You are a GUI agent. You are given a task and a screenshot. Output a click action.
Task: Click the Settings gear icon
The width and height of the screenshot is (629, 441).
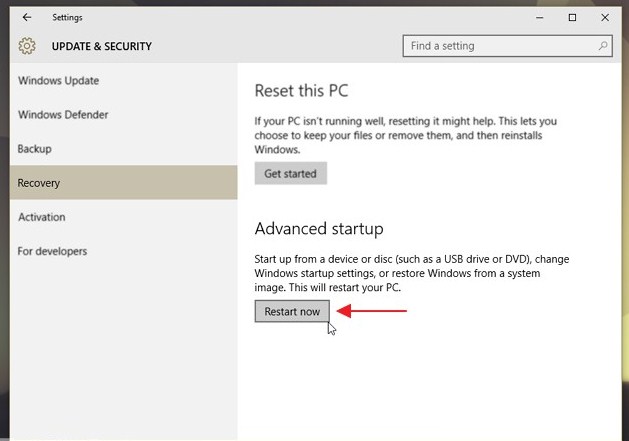(27, 46)
